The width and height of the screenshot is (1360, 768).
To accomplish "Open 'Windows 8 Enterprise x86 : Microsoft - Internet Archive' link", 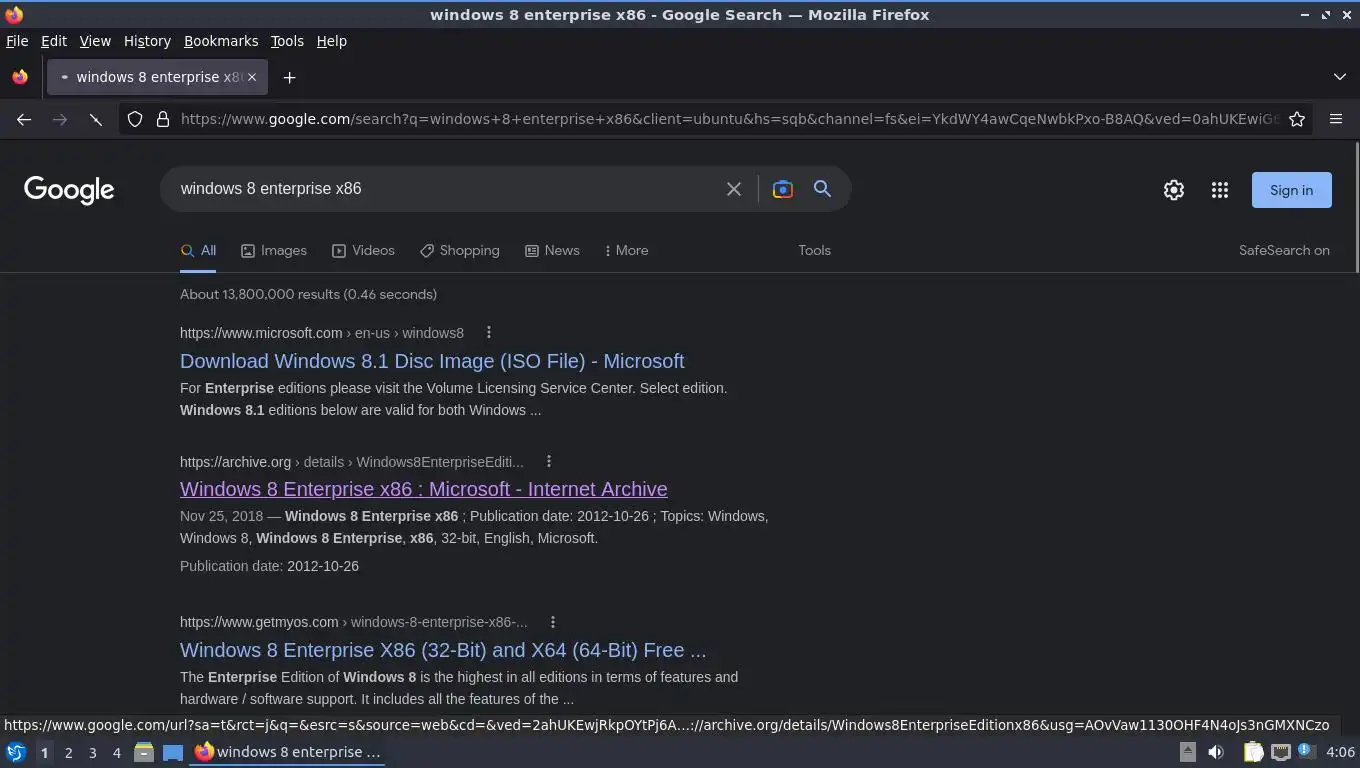I will point(424,489).
